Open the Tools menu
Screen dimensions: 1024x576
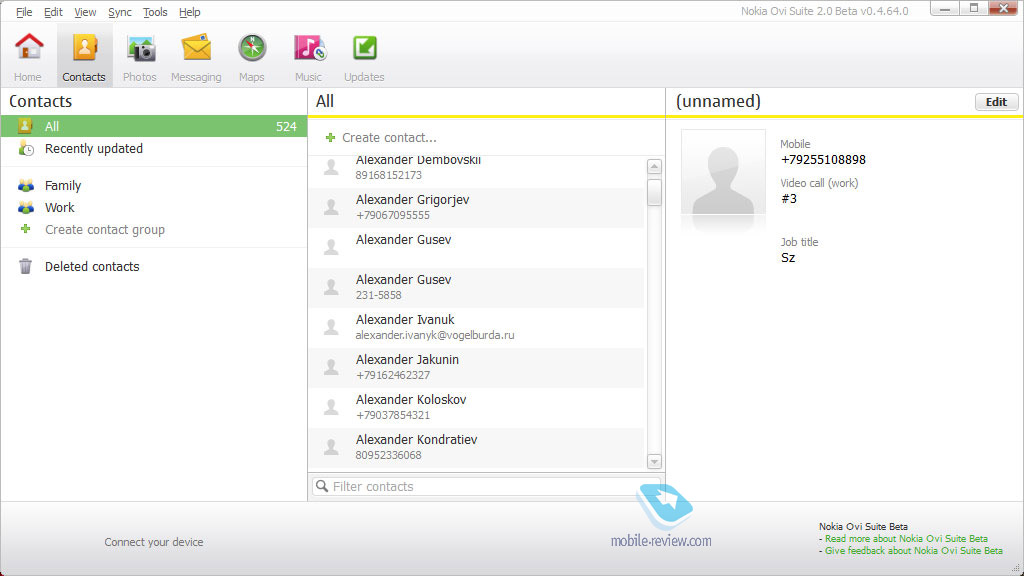tap(155, 12)
